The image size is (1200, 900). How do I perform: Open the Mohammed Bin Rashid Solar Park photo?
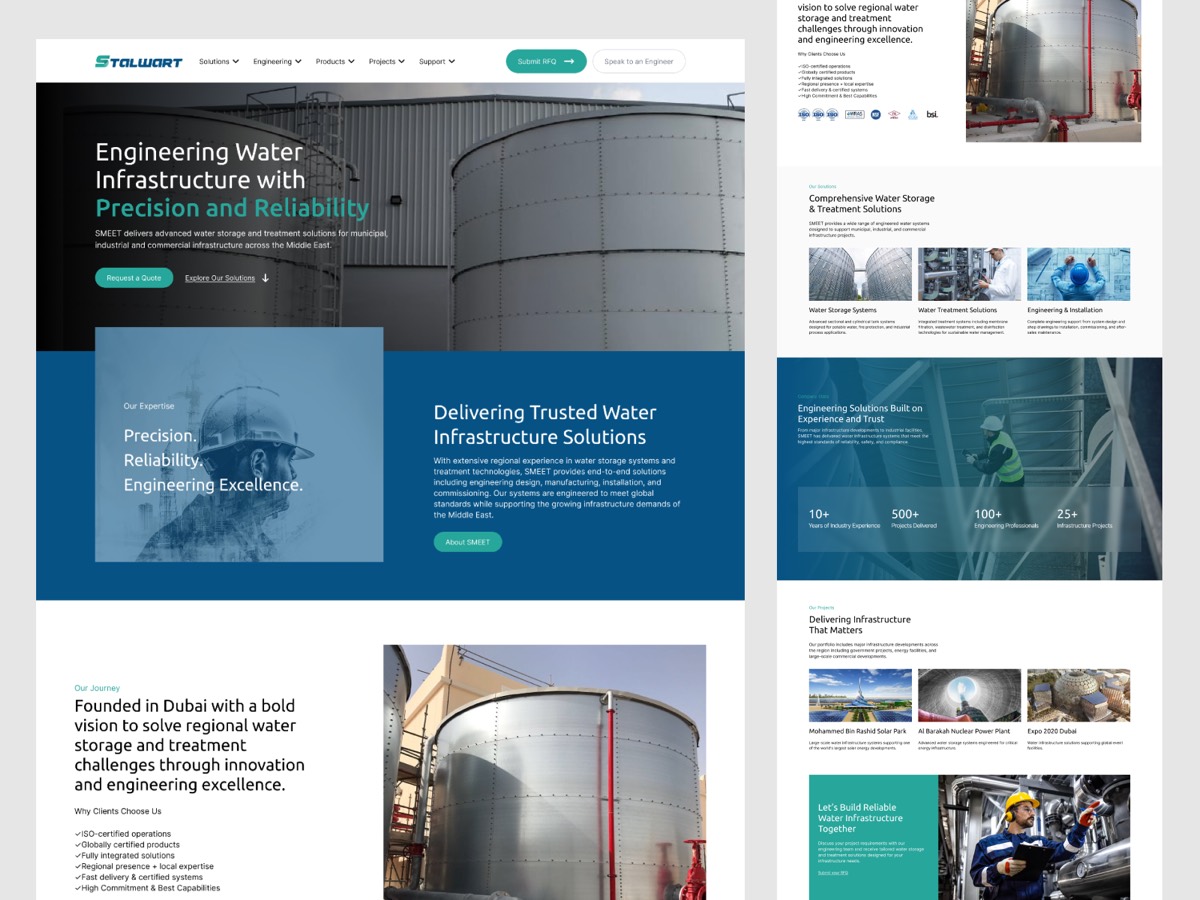tap(860, 695)
